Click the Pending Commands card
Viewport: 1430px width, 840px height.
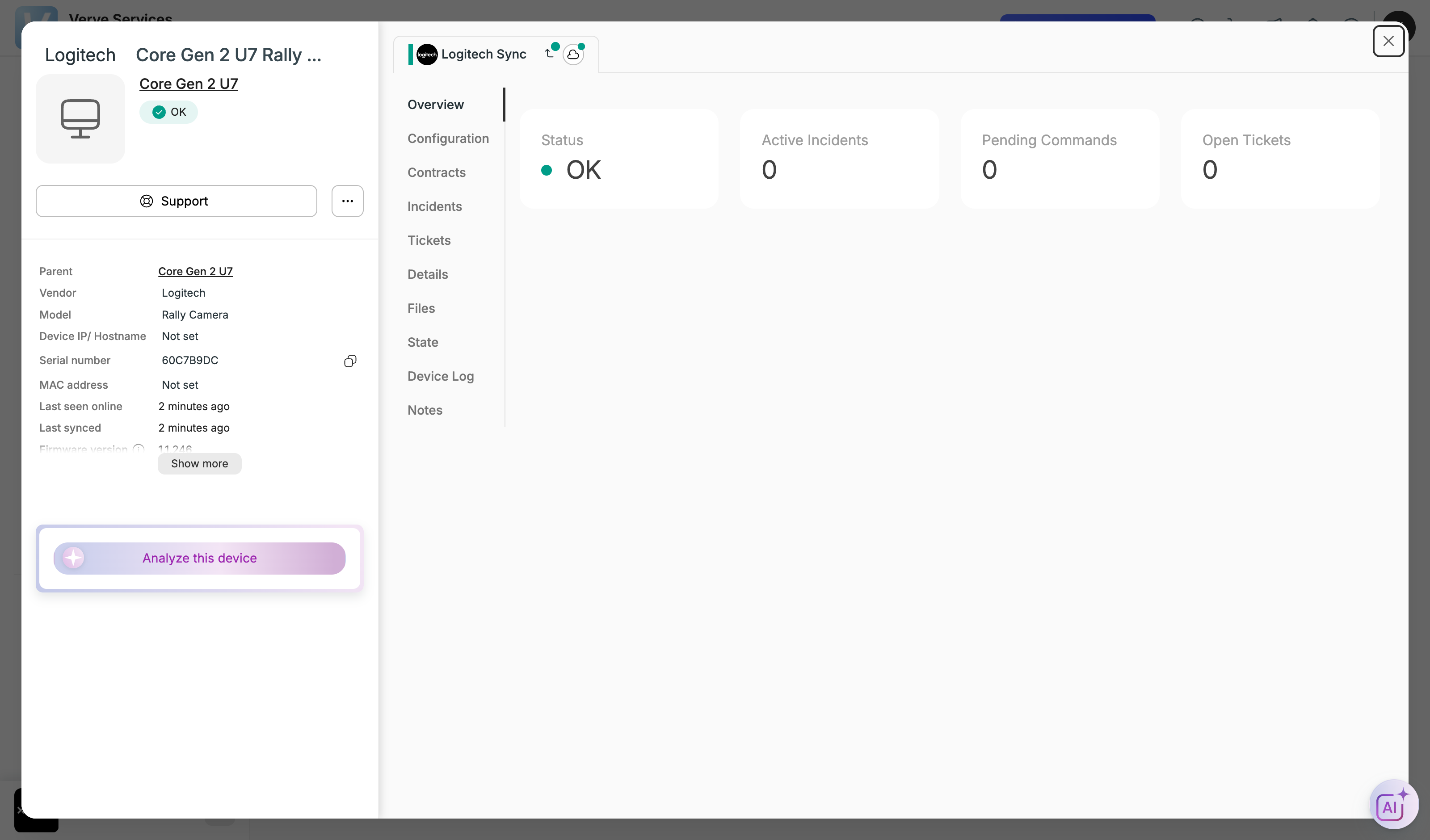[x=1060, y=159]
